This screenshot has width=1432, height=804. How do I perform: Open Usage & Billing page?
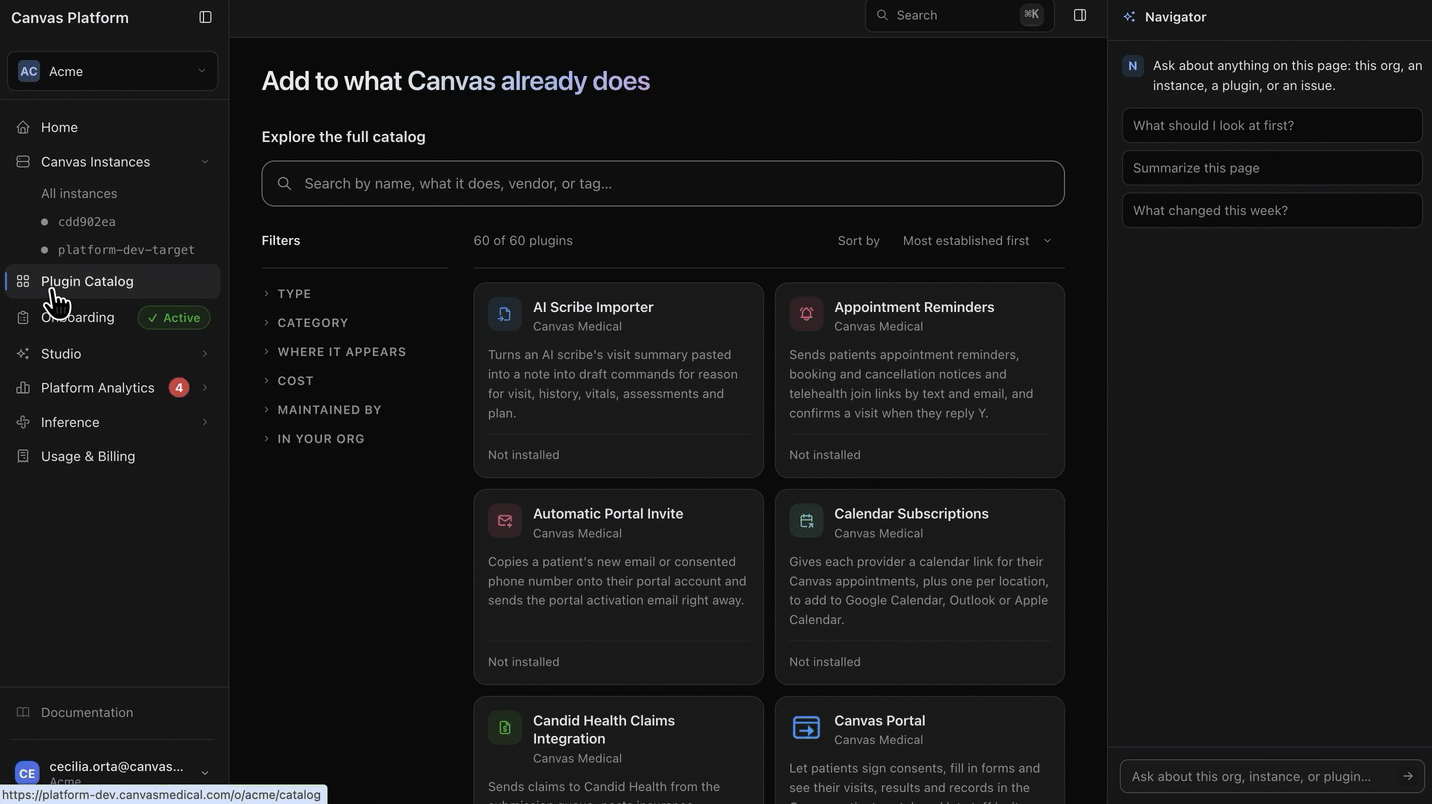coord(112,456)
